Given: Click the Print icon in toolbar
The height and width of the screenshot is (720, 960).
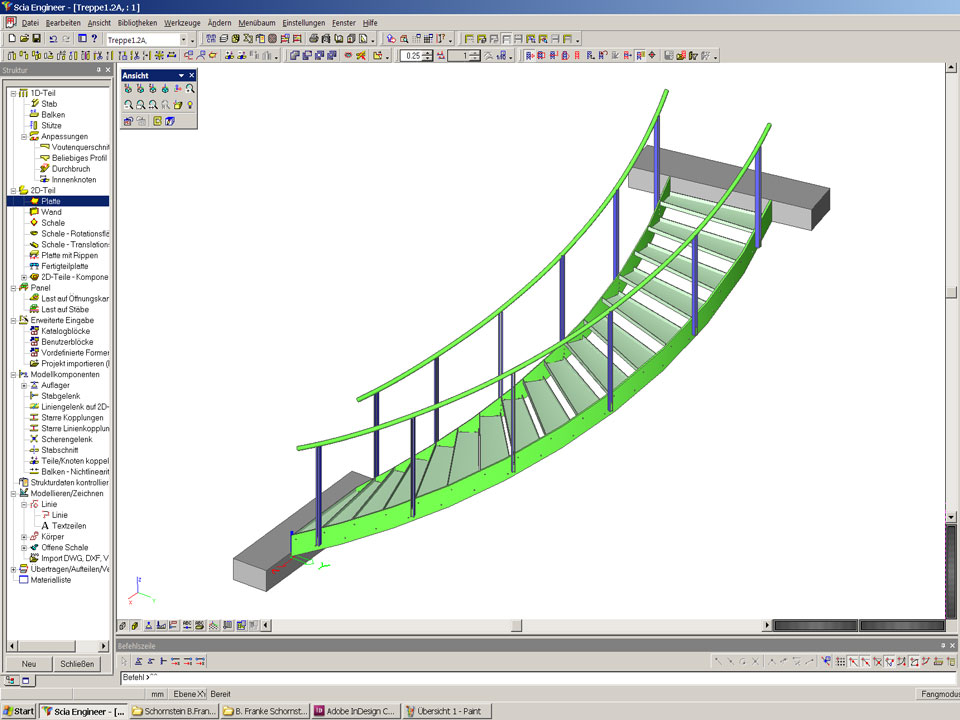Looking at the screenshot, I should [314, 39].
